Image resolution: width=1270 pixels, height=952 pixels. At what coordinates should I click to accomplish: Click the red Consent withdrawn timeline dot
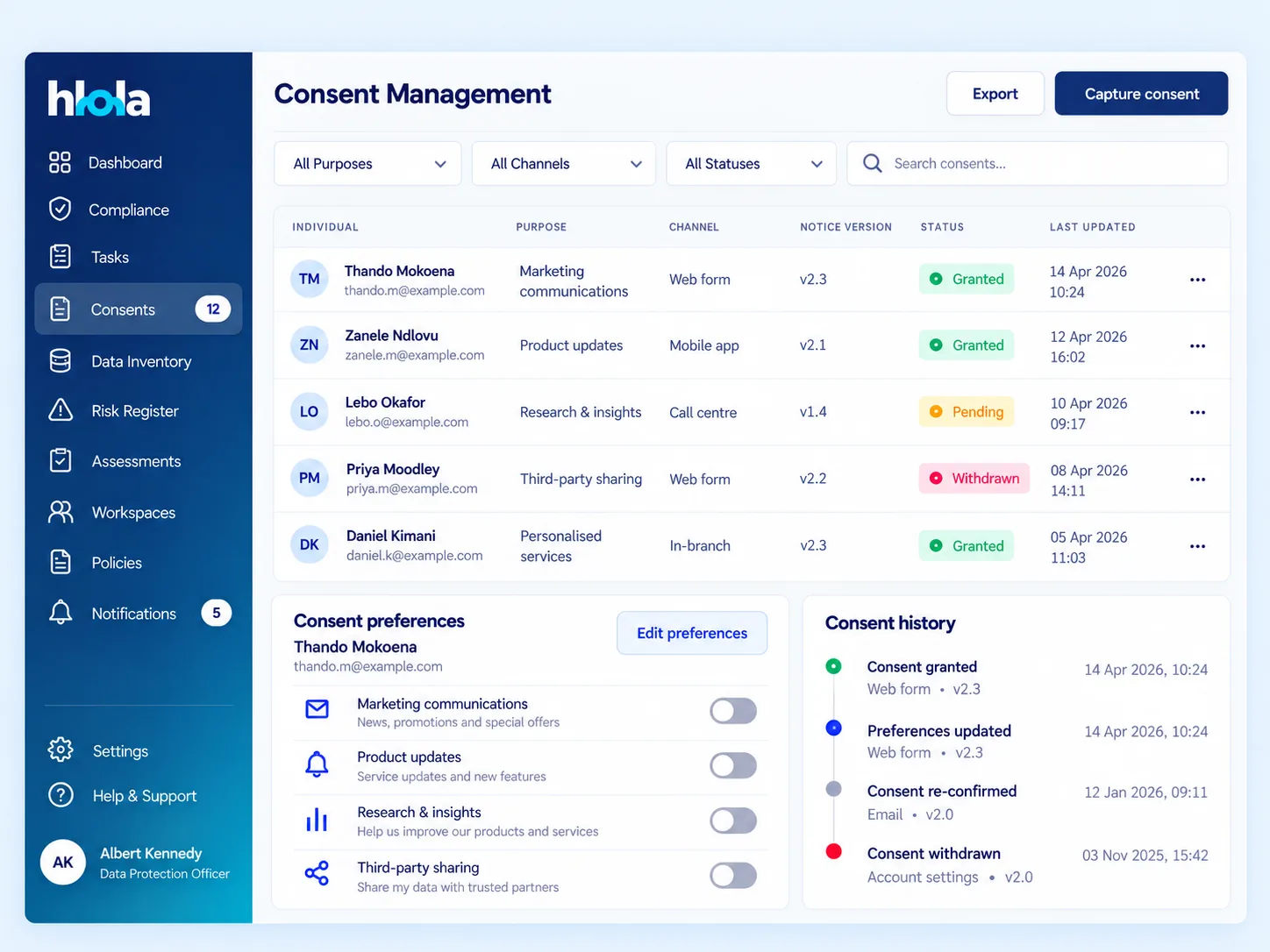tap(834, 851)
